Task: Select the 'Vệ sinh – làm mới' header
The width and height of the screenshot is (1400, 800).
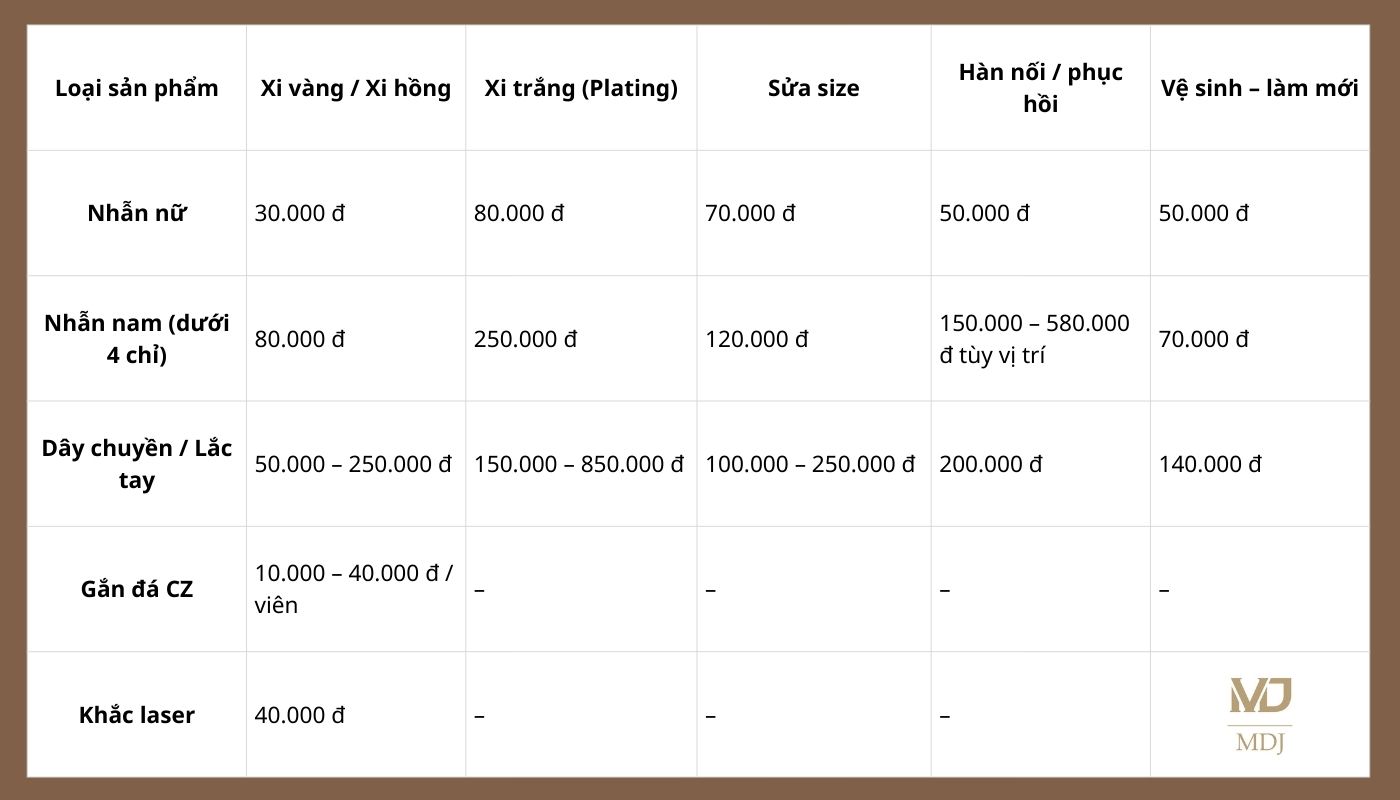Action: pyautogui.click(x=1259, y=88)
